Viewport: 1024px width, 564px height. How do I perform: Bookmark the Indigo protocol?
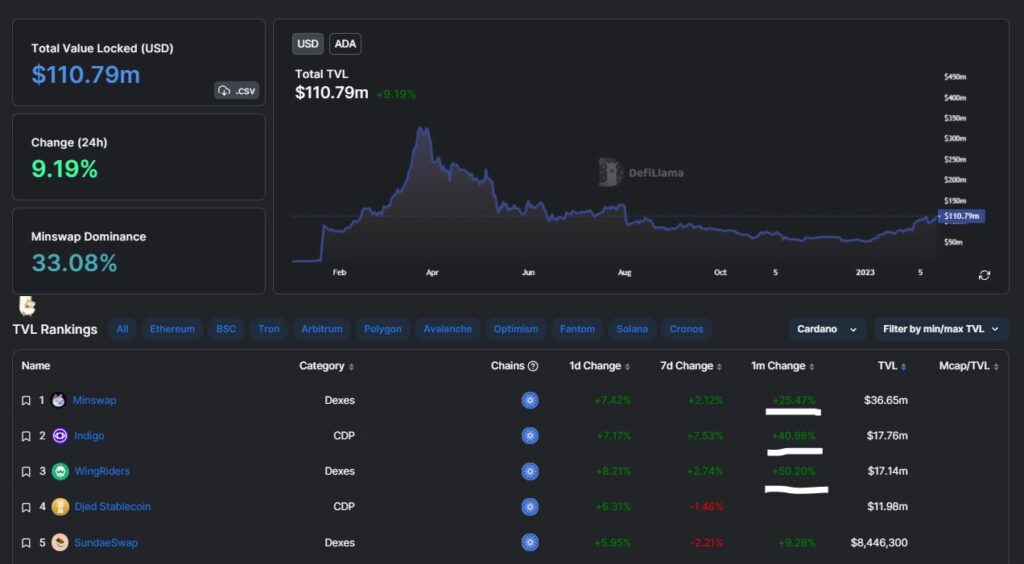tap(26, 436)
